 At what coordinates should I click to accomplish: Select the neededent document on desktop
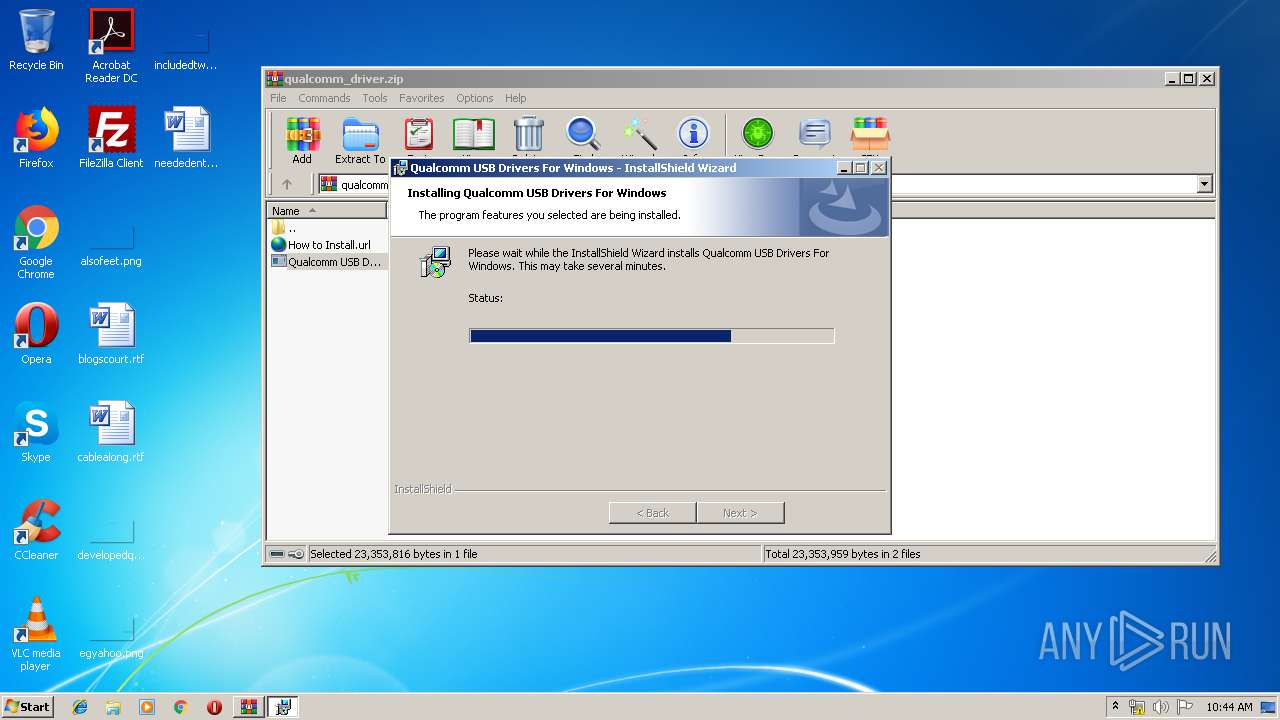(186, 138)
